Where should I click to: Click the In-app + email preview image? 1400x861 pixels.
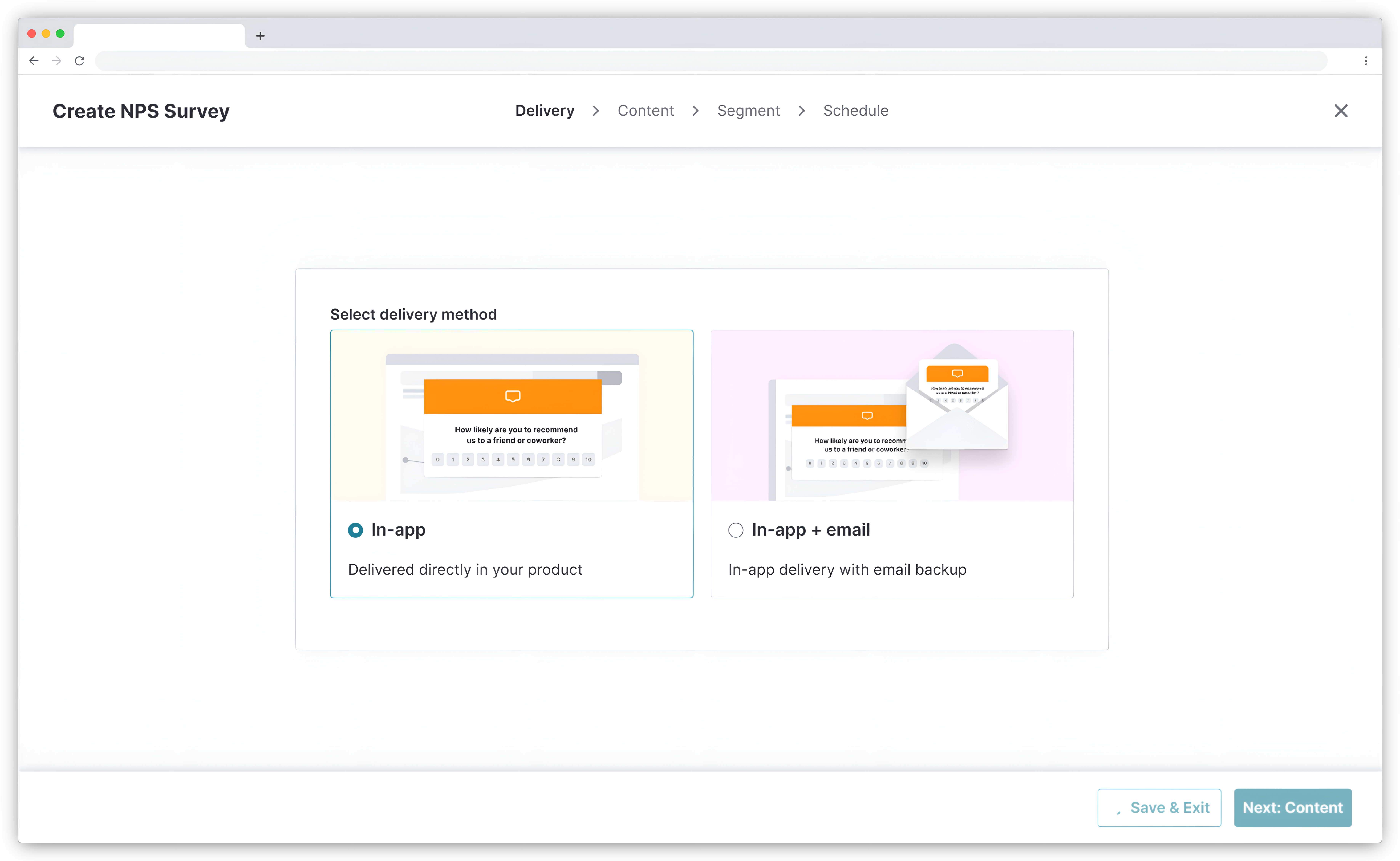coord(892,416)
